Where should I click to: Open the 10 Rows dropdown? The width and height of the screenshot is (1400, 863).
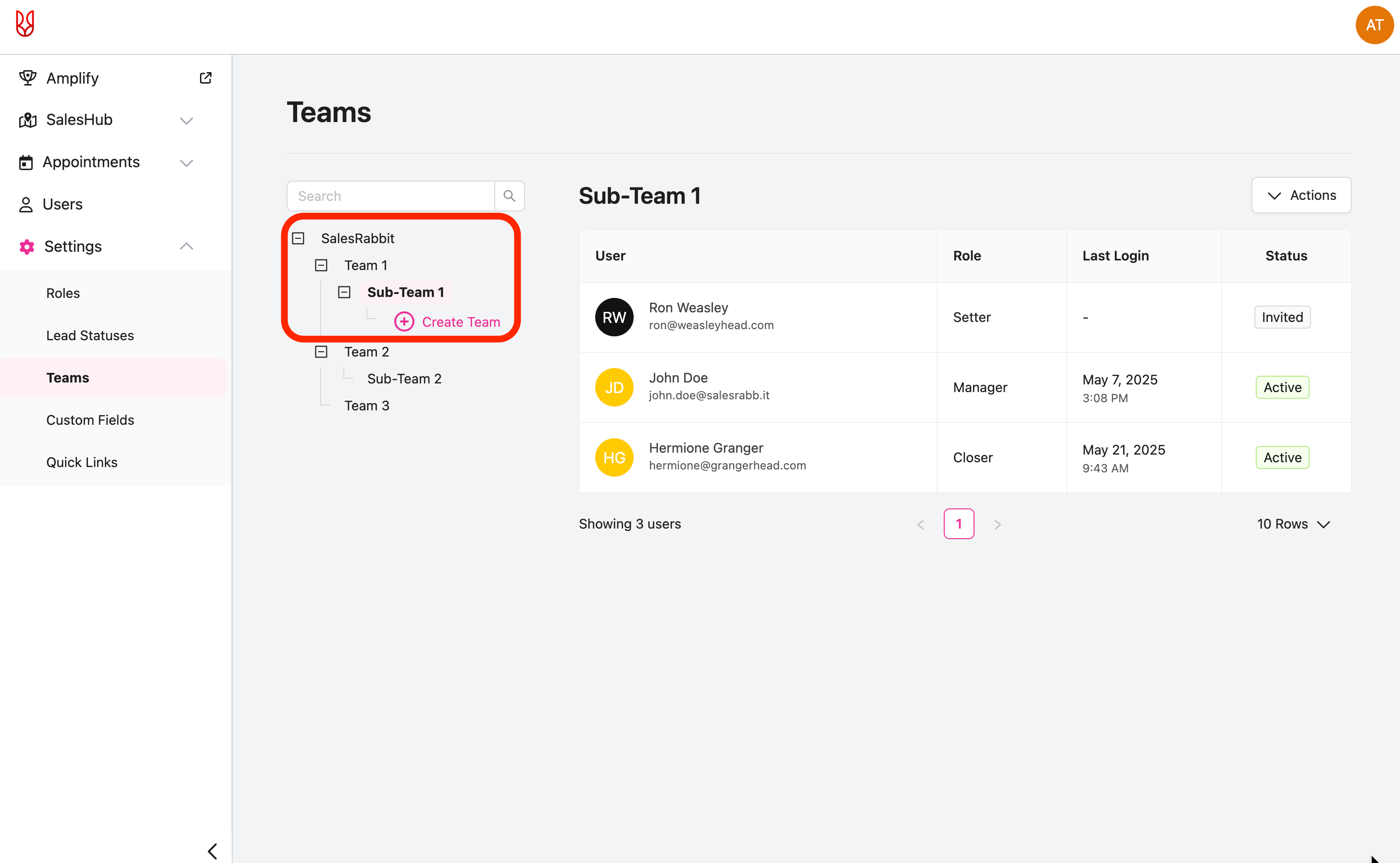pos(1293,524)
